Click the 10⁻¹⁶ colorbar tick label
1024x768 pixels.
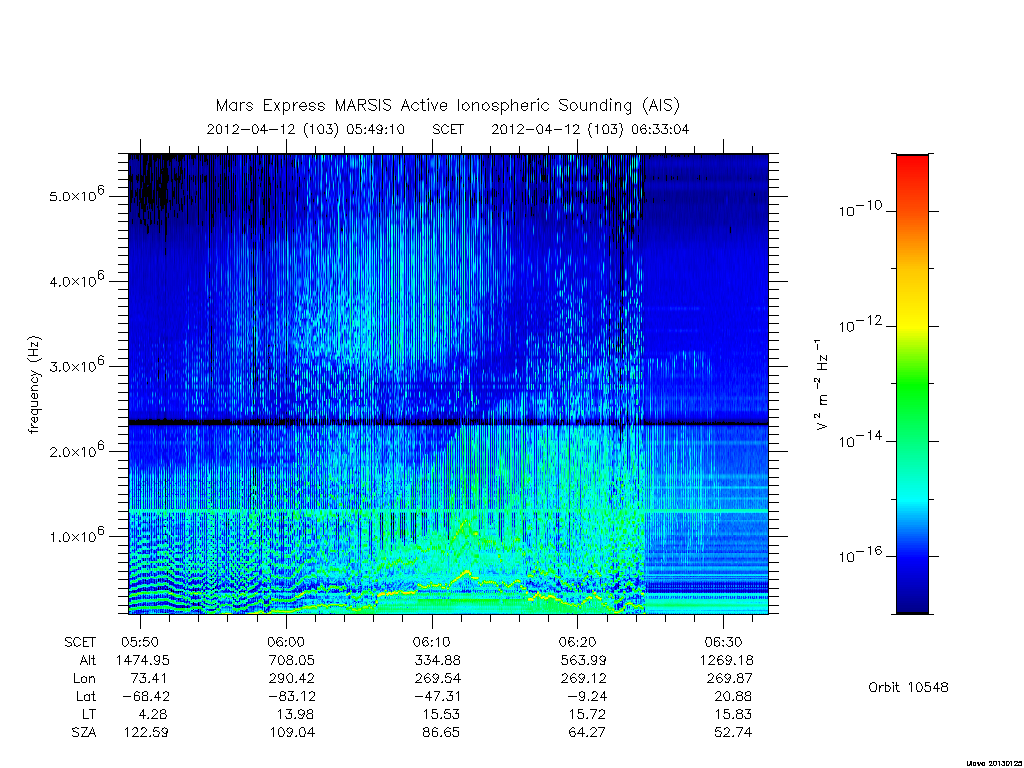860,555
